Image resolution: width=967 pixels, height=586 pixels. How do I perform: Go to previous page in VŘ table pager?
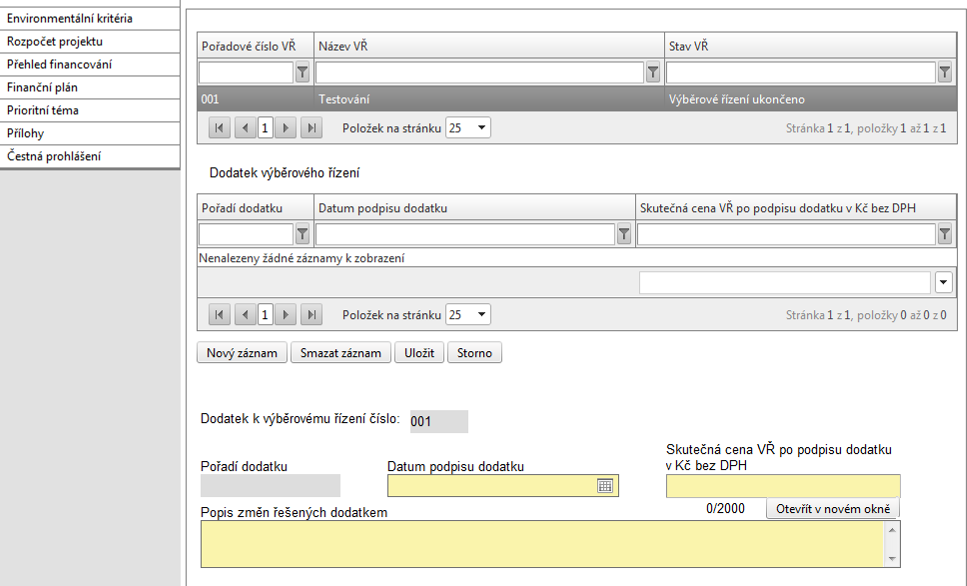pos(245,128)
